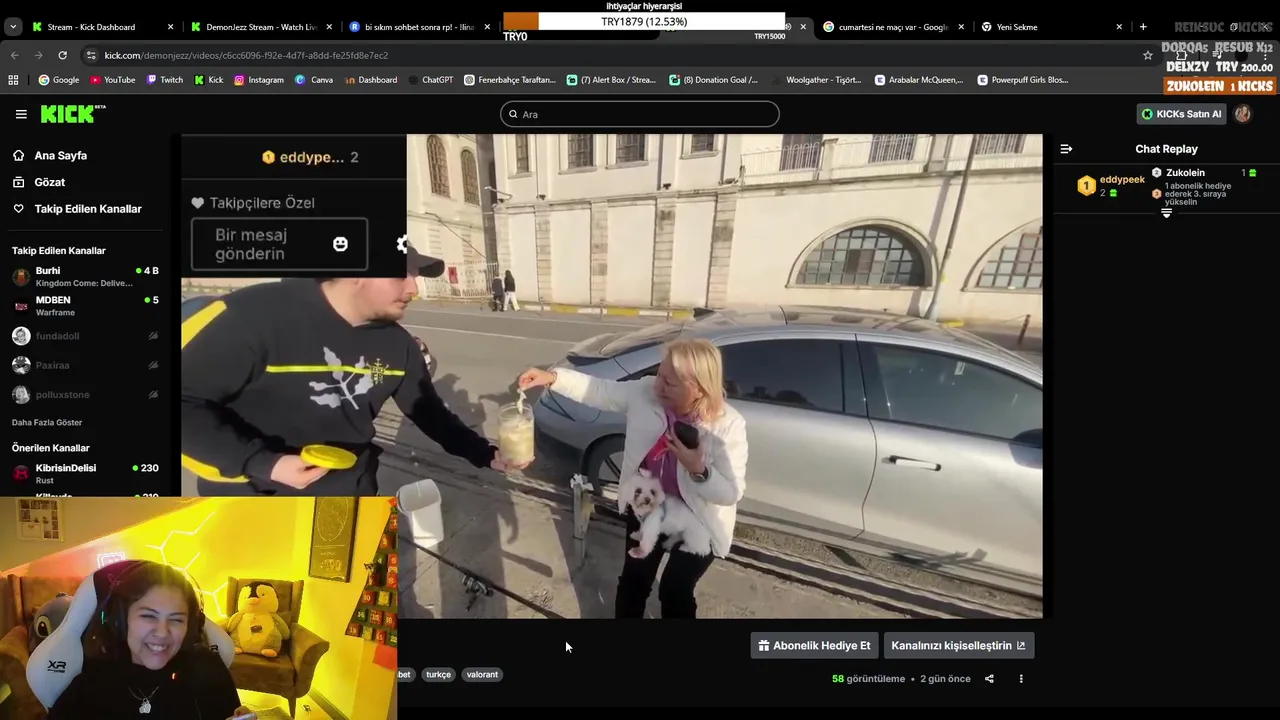Screen dimensions: 1280x720
Task: Open MDBEN Warframe channel
Action: click(x=85, y=306)
